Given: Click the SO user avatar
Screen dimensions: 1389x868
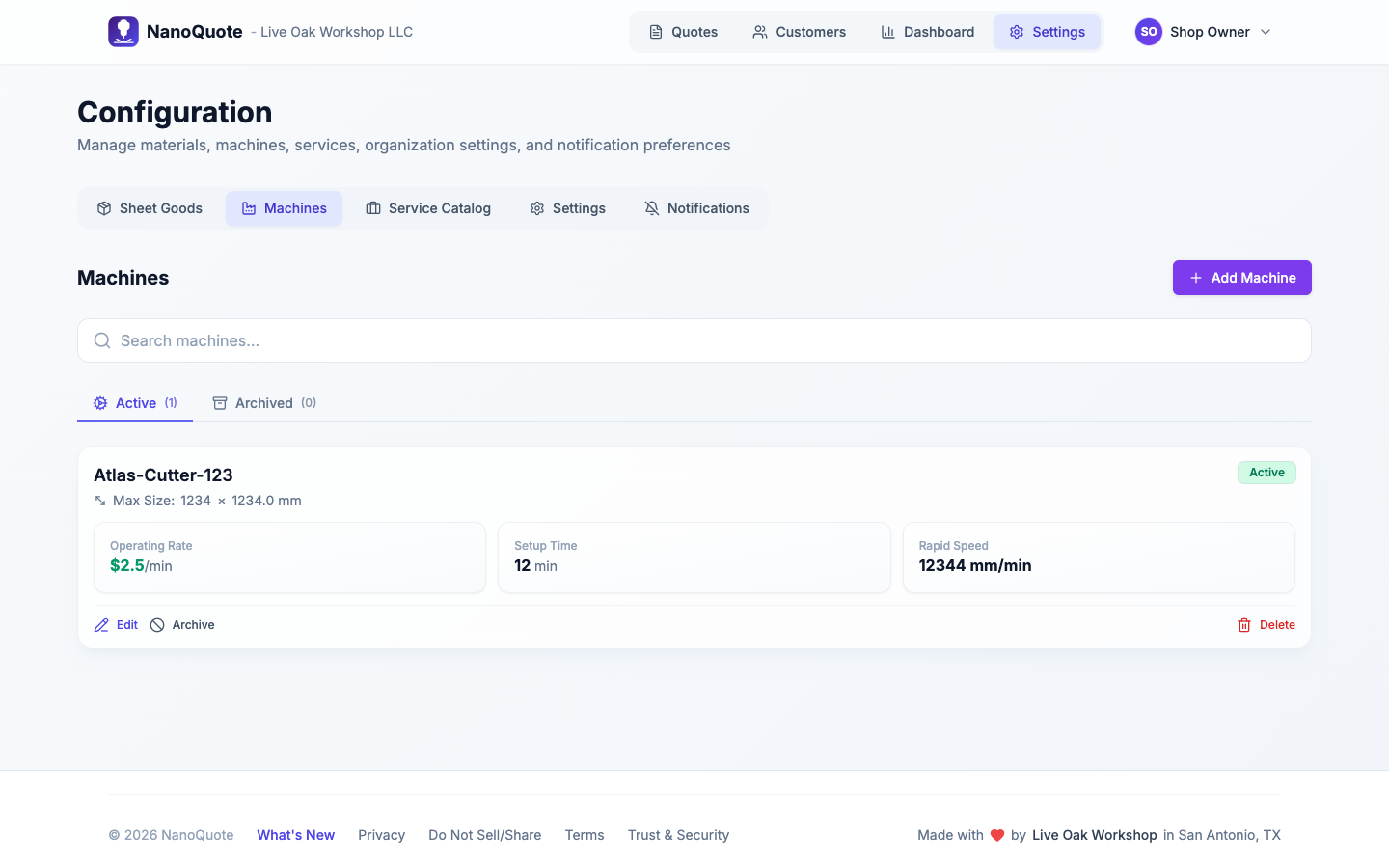Looking at the screenshot, I should (x=1148, y=32).
